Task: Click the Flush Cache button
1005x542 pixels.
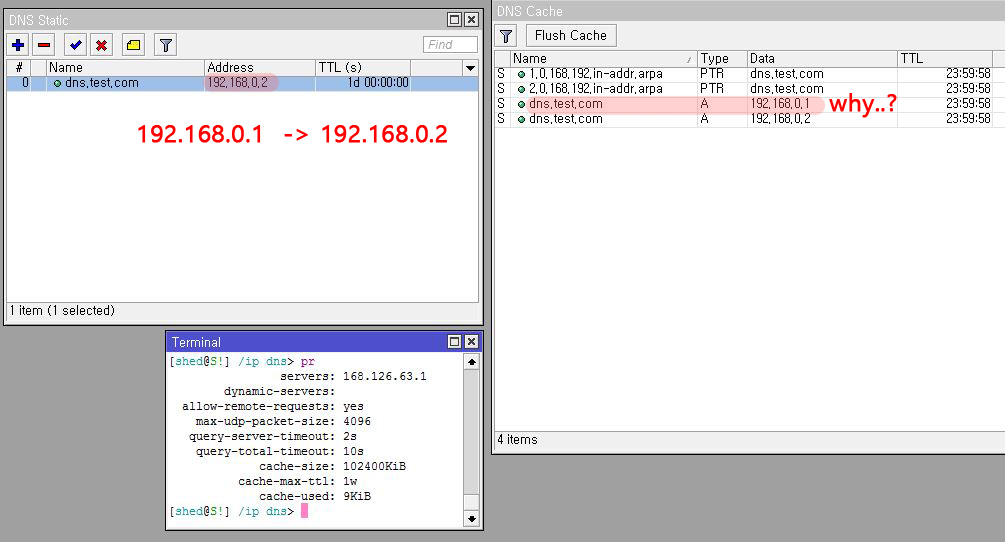Action: (571, 35)
